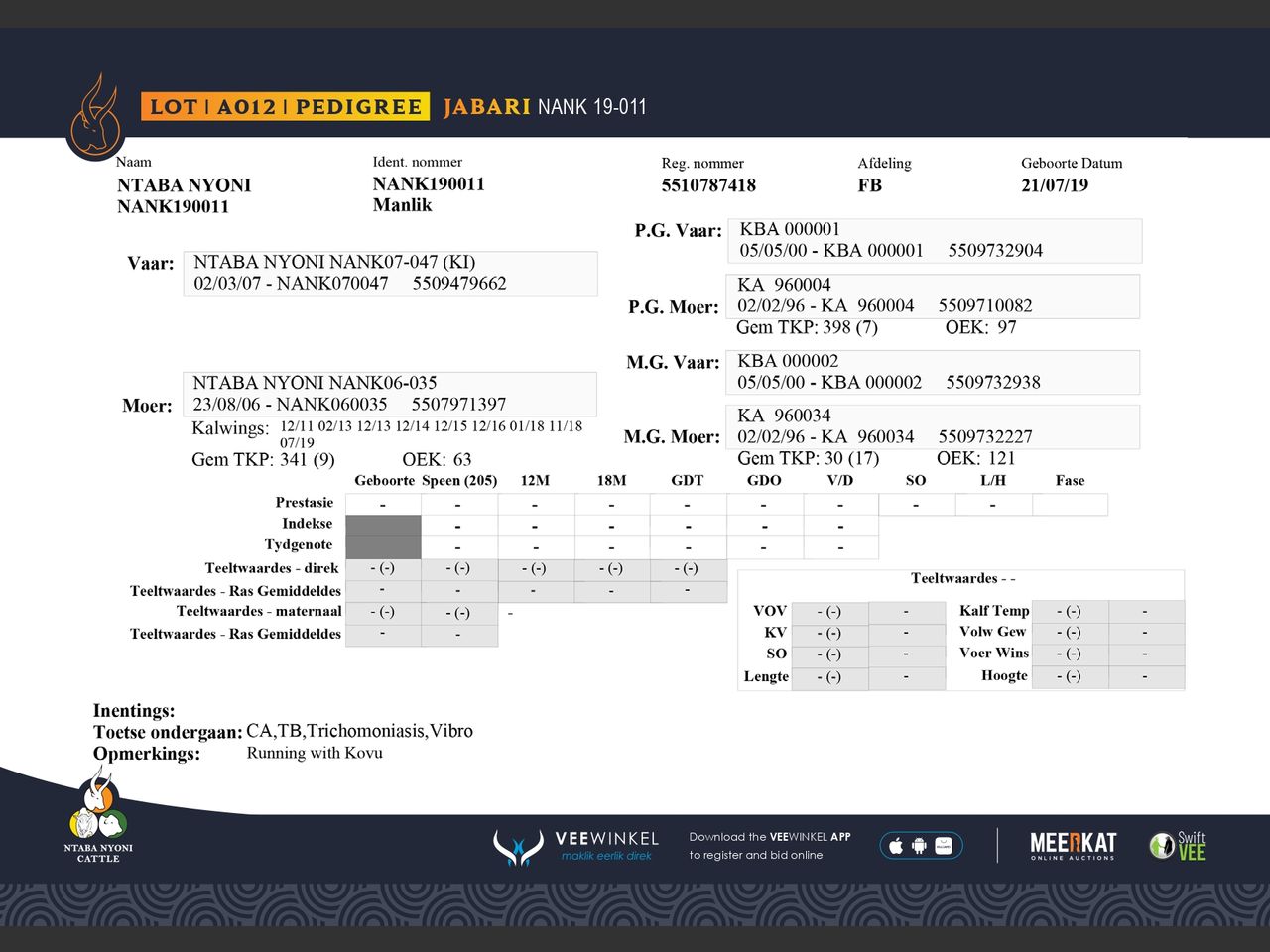
Task: Click the Apple App Store icon
Action: coord(896,846)
